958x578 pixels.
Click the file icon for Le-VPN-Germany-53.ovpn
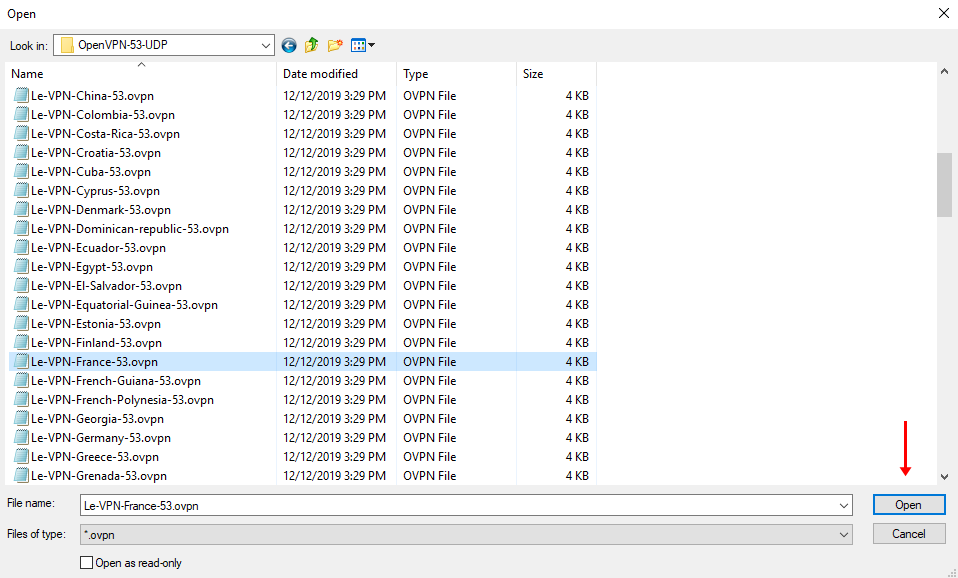(x=21, y=437)
